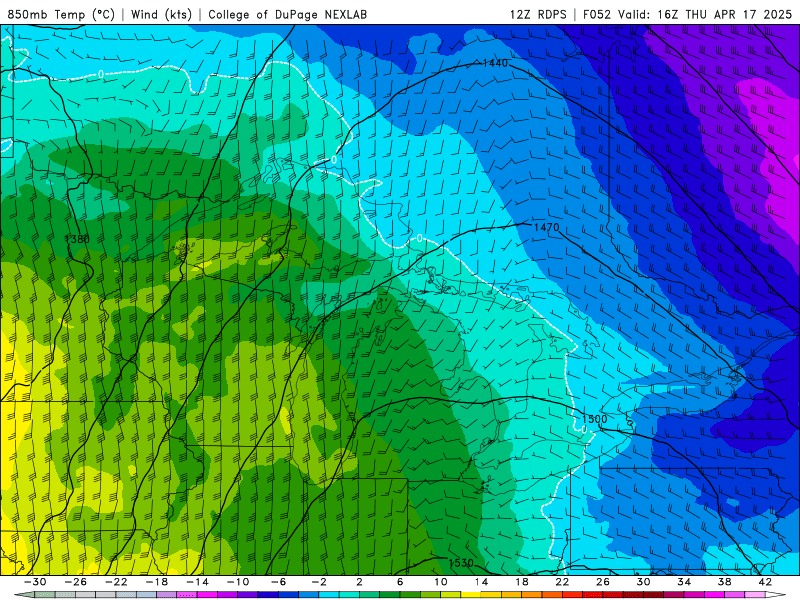Click the 14 value on the temperature scale
The image size is (800, 600).
pyautogui.click(x=481, y=582)
